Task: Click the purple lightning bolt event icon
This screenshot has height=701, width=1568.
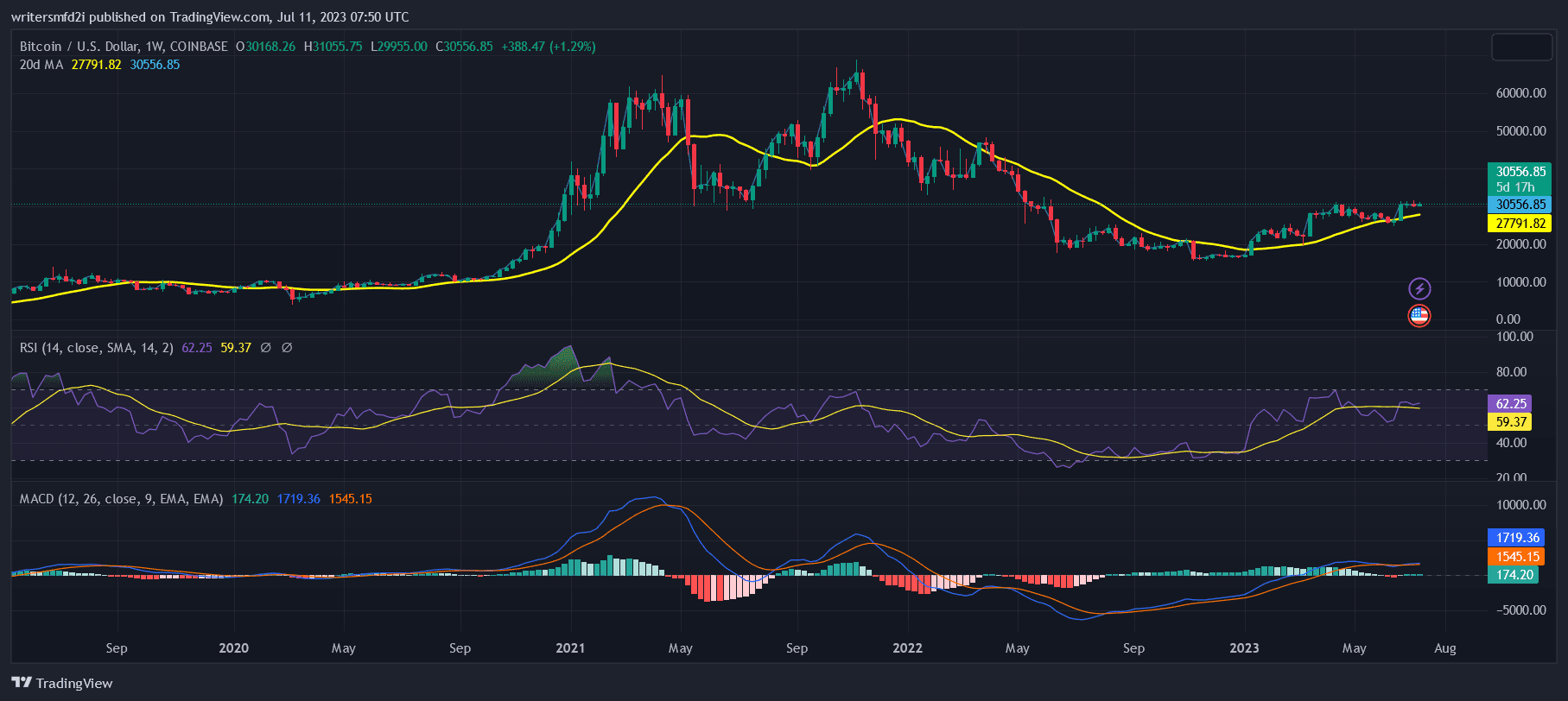Action: click(1419, 288)
